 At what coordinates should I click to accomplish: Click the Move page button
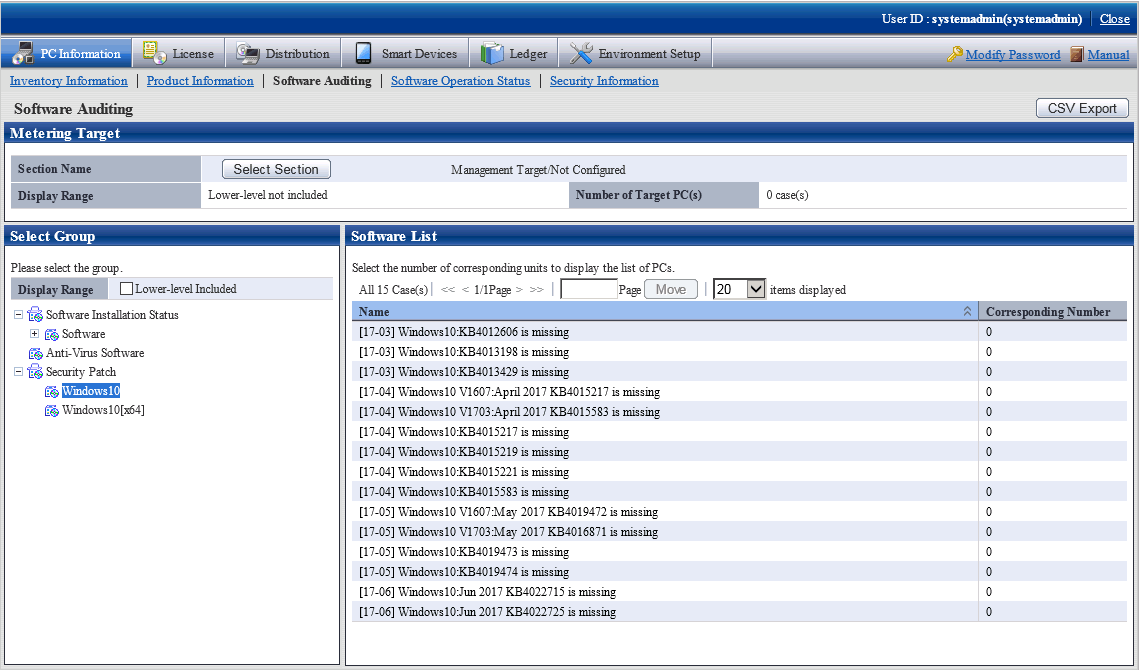(670, 289)
